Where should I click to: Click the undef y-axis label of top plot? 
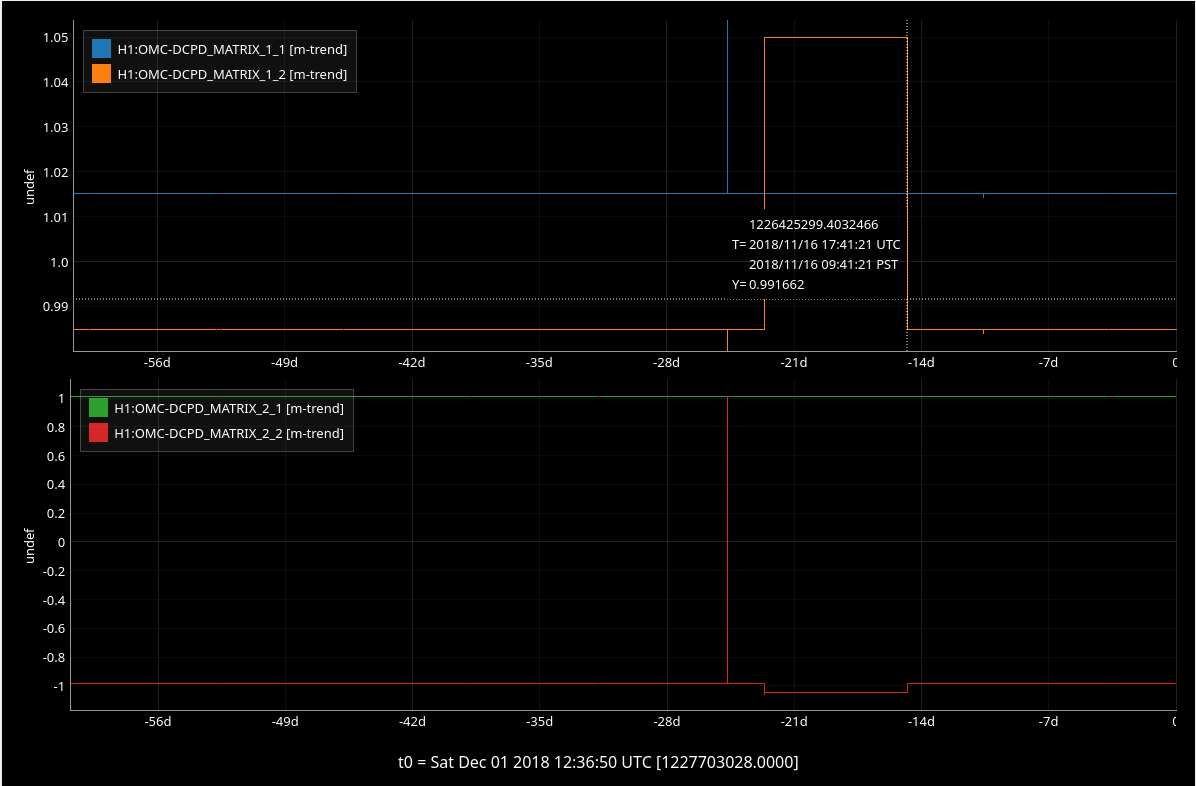pyautogui.click(x=31, y=188)
